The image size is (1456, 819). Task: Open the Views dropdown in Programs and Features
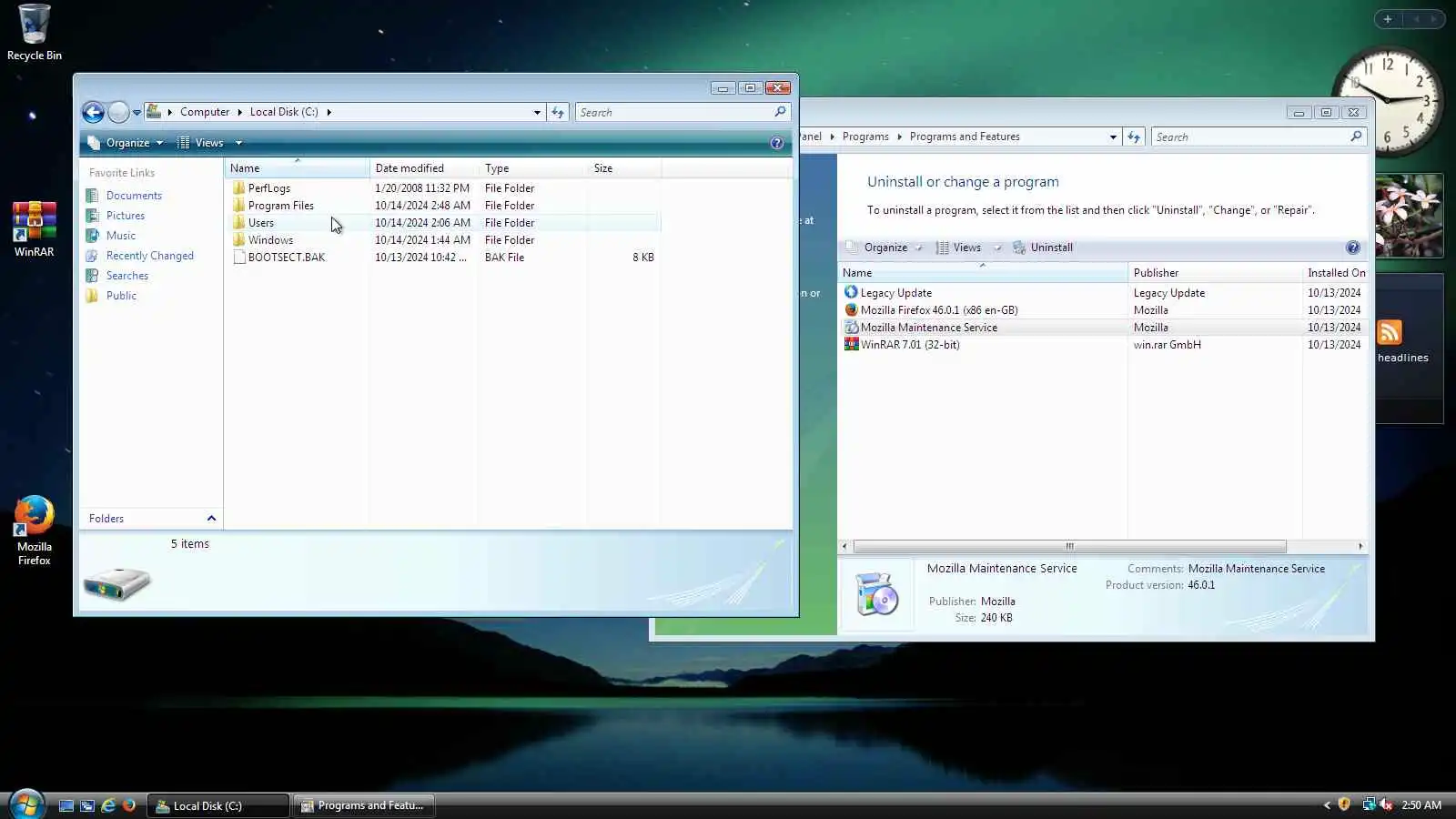coord(997,248)
